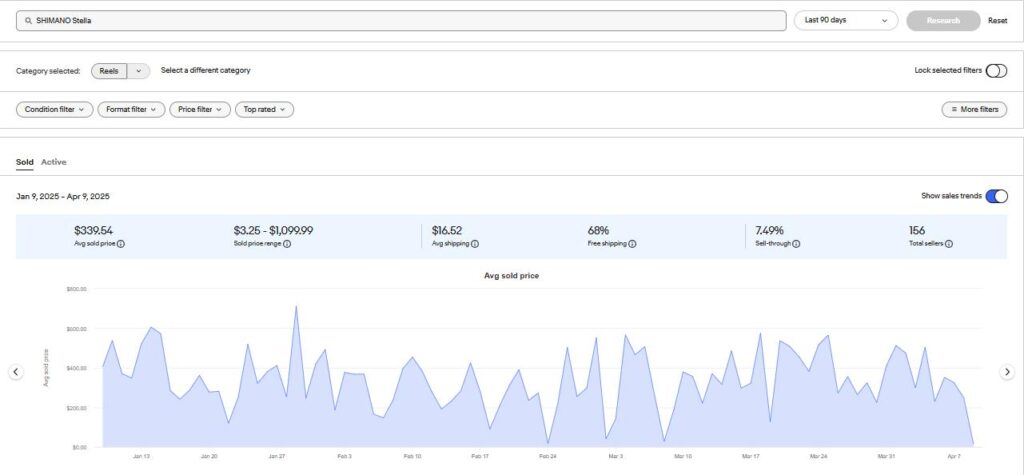The height and width of the screenshot is (475, 1024).
Task: Click the $339.54 average sold price value
Action: [93, 231]
